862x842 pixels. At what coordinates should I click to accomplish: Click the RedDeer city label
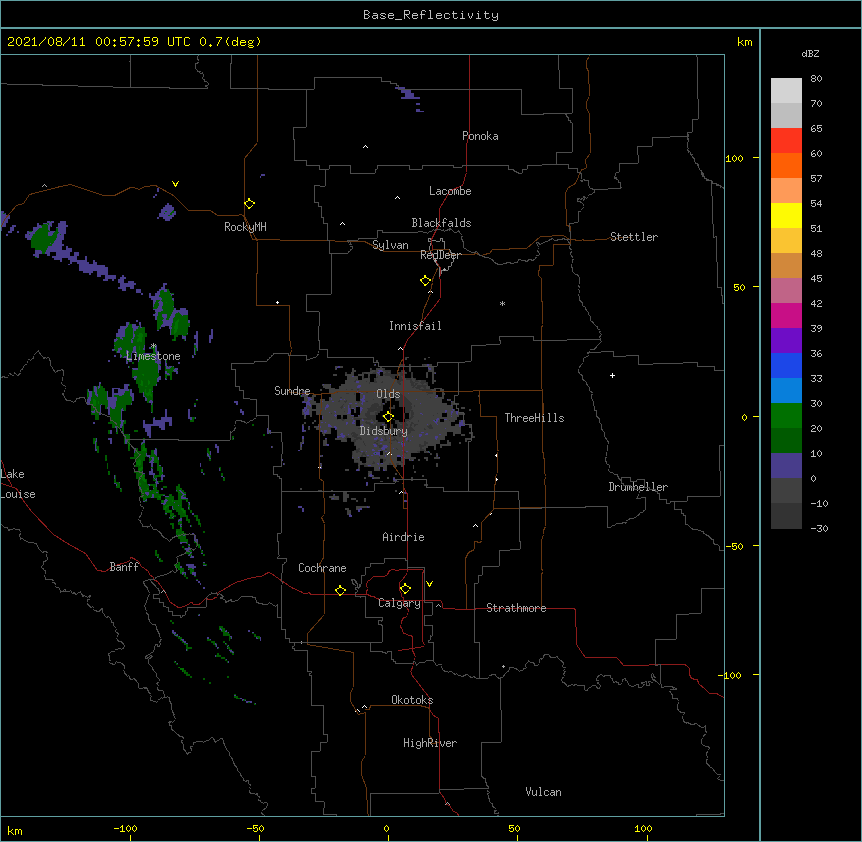pyautogui.click(x=440, y=255)
